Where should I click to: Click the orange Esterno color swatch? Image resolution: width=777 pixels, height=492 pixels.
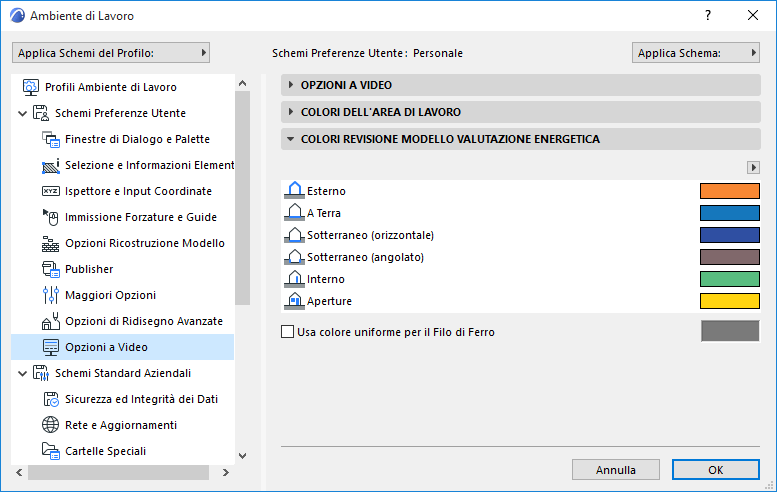[x=730, y=191]
